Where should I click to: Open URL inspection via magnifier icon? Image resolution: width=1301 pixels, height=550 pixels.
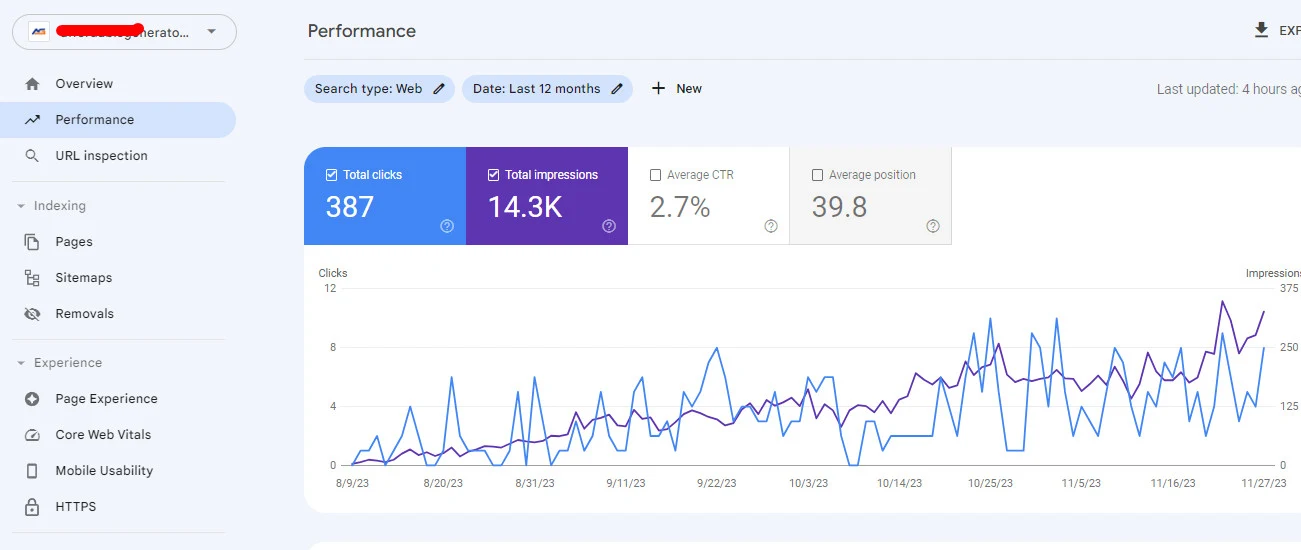33,156
